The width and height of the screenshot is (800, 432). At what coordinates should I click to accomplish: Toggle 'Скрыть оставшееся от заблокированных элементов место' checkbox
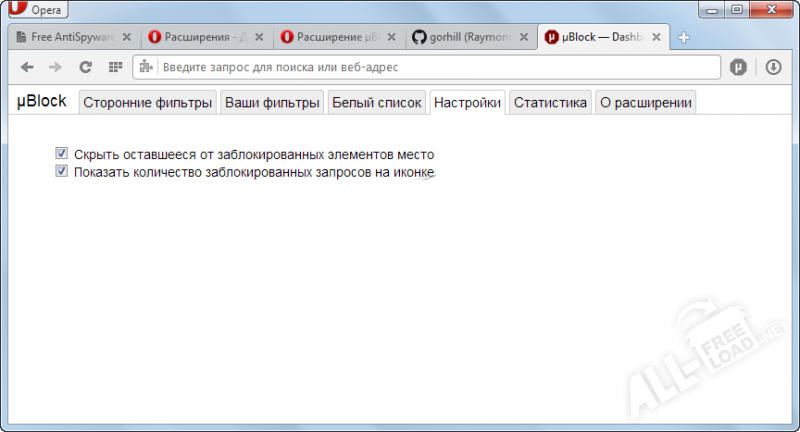click(61, 154)
